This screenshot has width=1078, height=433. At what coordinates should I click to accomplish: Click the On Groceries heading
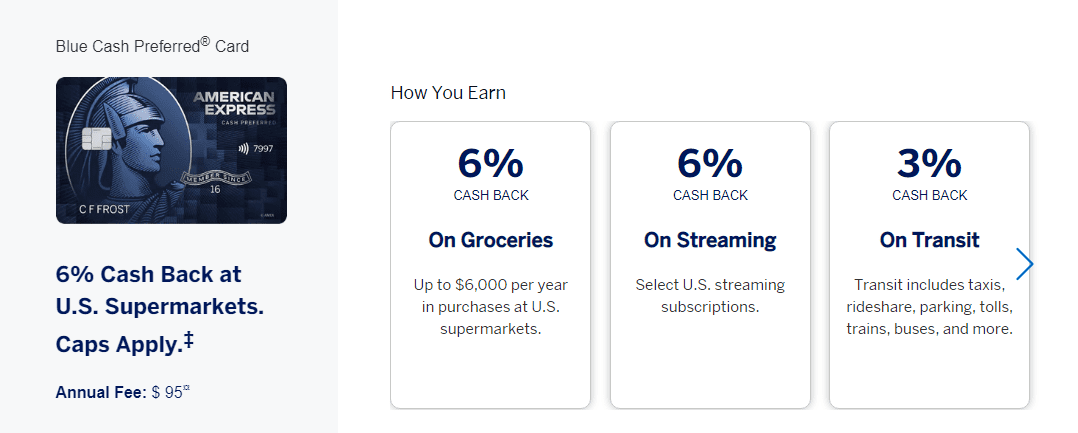pos(491,240)
